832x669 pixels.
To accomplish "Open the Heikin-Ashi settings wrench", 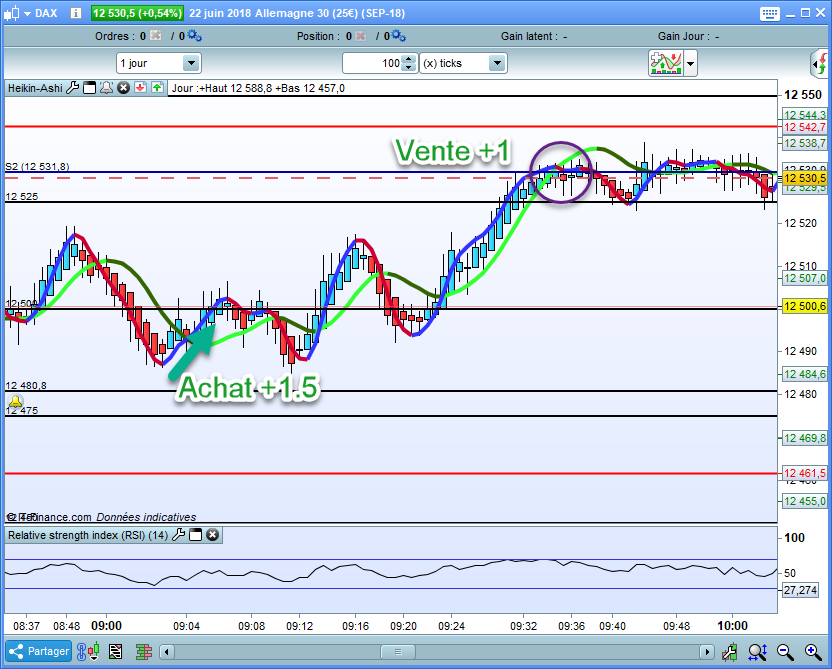I will point(72,88).
